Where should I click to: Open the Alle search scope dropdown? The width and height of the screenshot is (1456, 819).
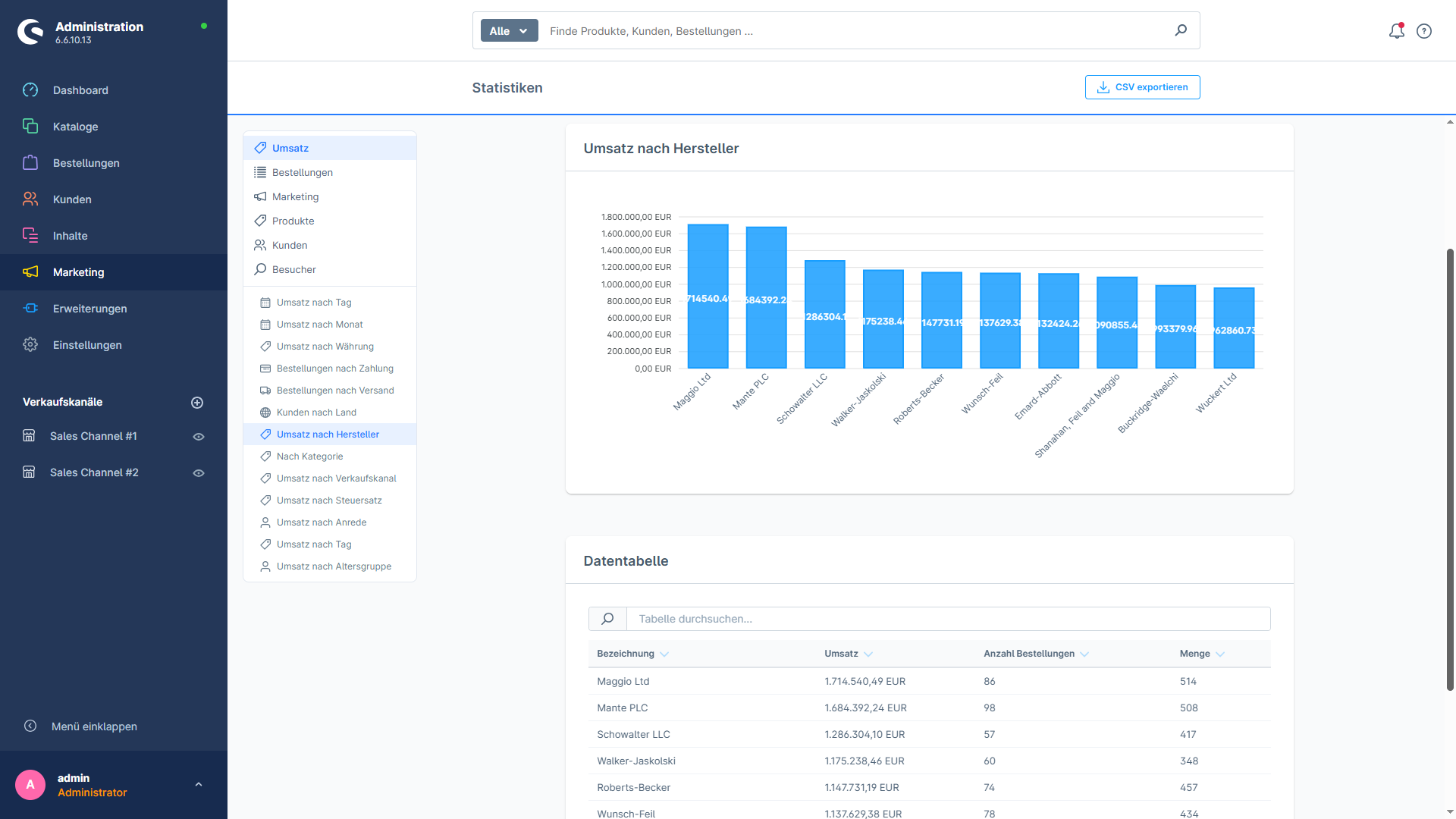click(509, 30)
